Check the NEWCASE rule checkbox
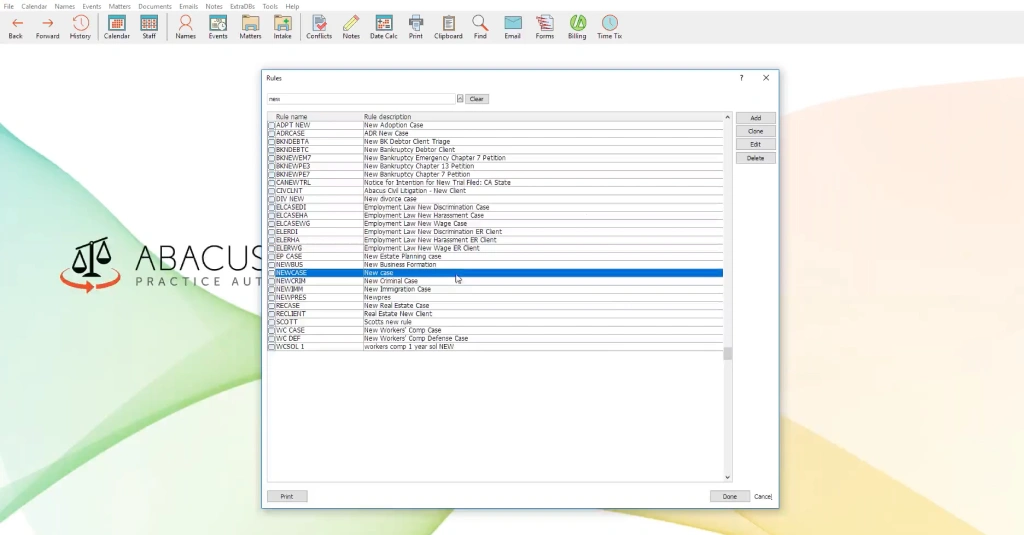 point(272,272)
